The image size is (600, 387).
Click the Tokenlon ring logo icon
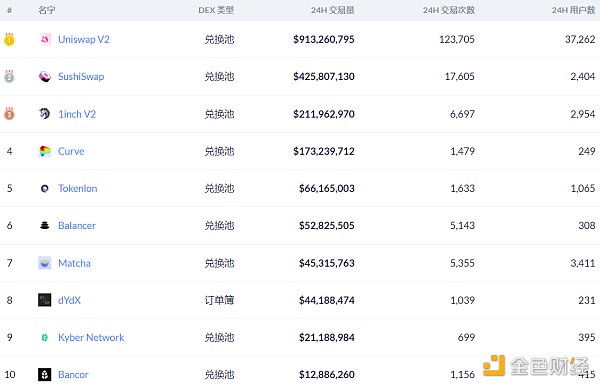click(x=45, y=188)
